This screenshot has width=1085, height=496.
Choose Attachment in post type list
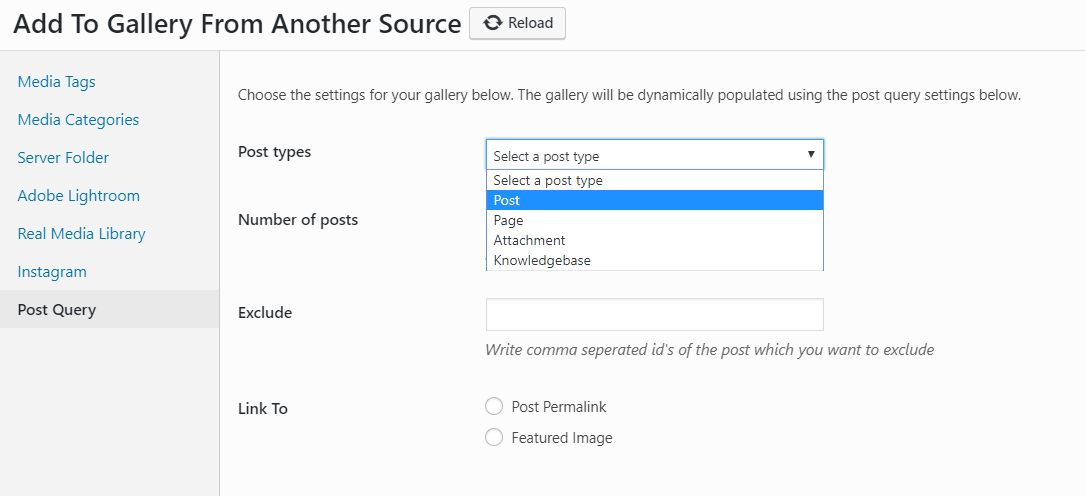pos(655,241)
